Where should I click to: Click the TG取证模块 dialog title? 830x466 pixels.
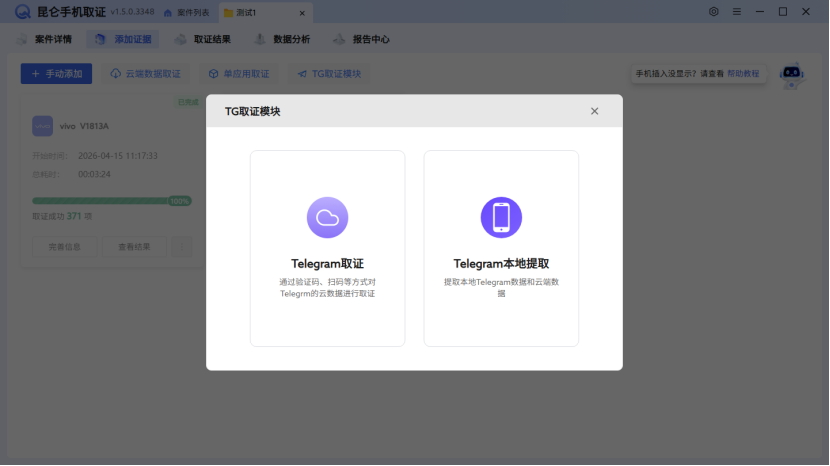252,111
